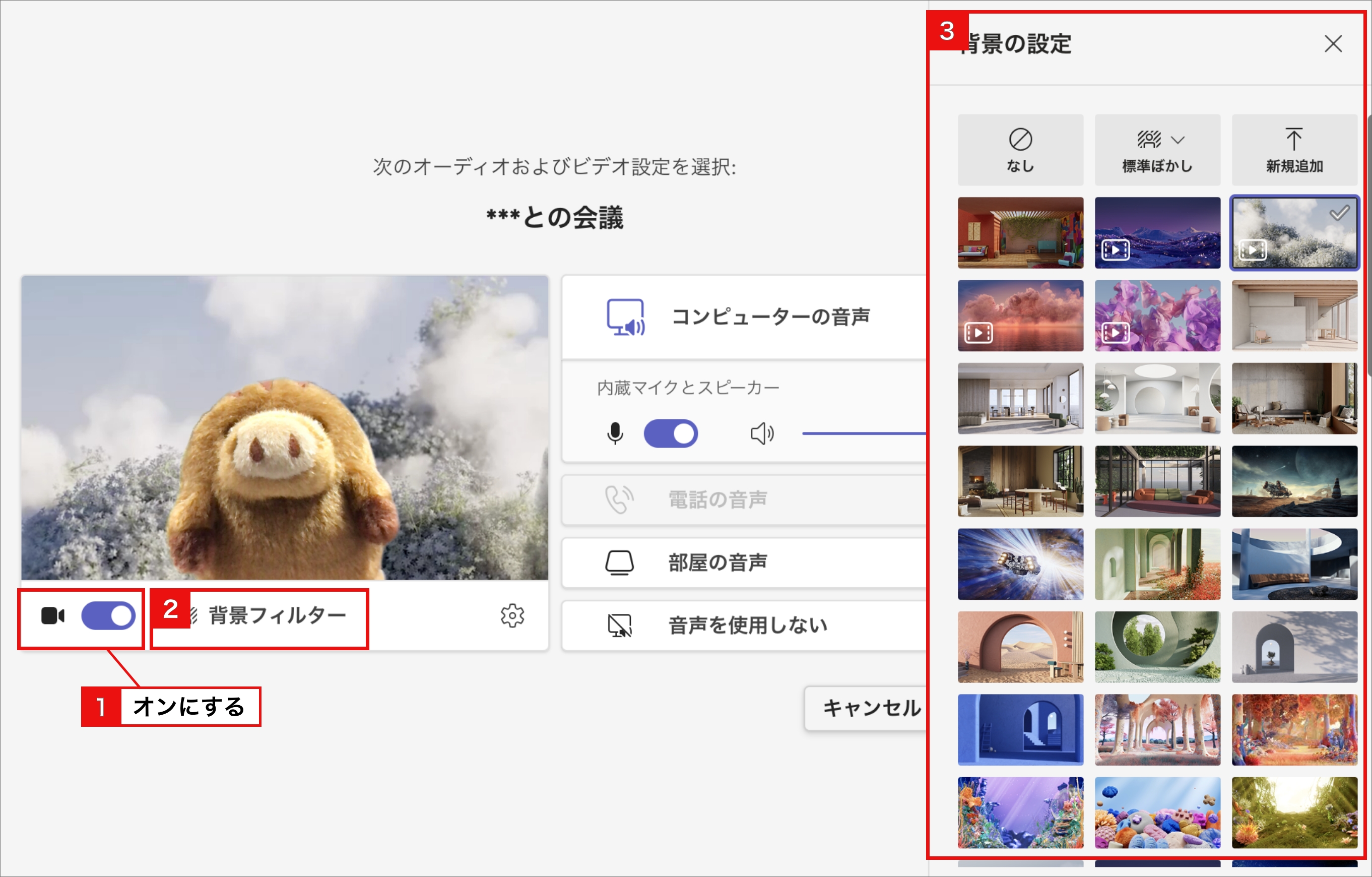
Task: Select the purple mountain night video background
Action: tap(1157, 232)
